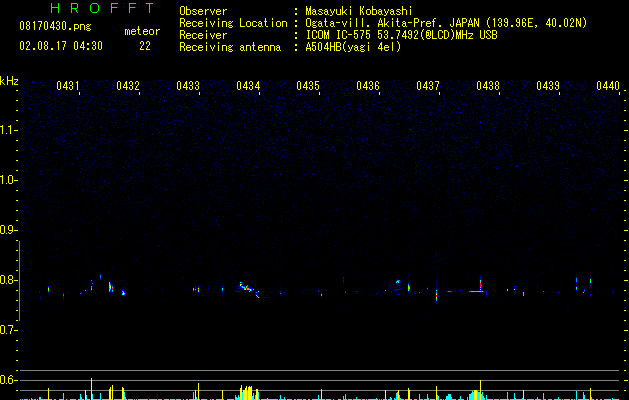Image resolution: width=629 pixels, height=400 pixels.
Task: Click the 0432 time marker
Action: 128,86
